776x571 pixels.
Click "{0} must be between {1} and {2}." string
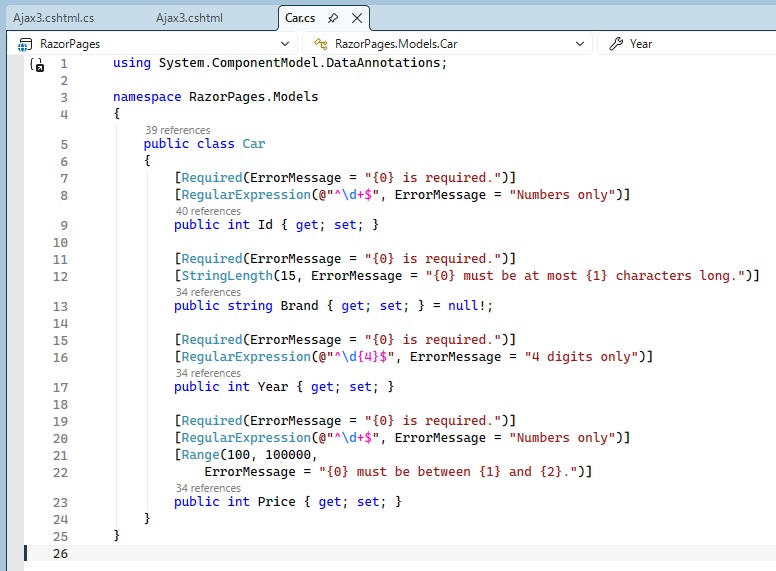pyautogui.click(x=448, y=472)
